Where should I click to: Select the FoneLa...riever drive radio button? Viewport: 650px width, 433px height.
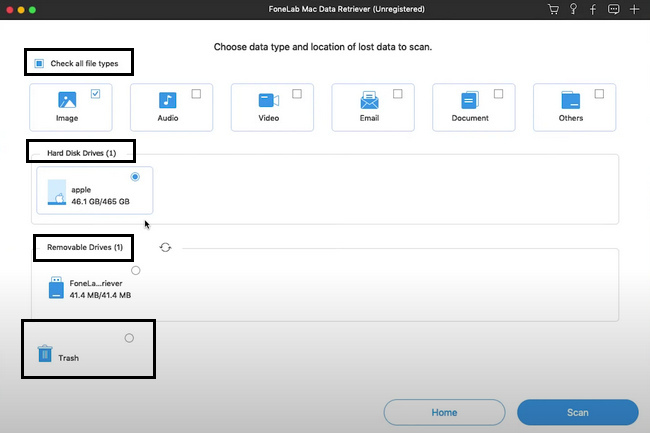pos(136,271)
